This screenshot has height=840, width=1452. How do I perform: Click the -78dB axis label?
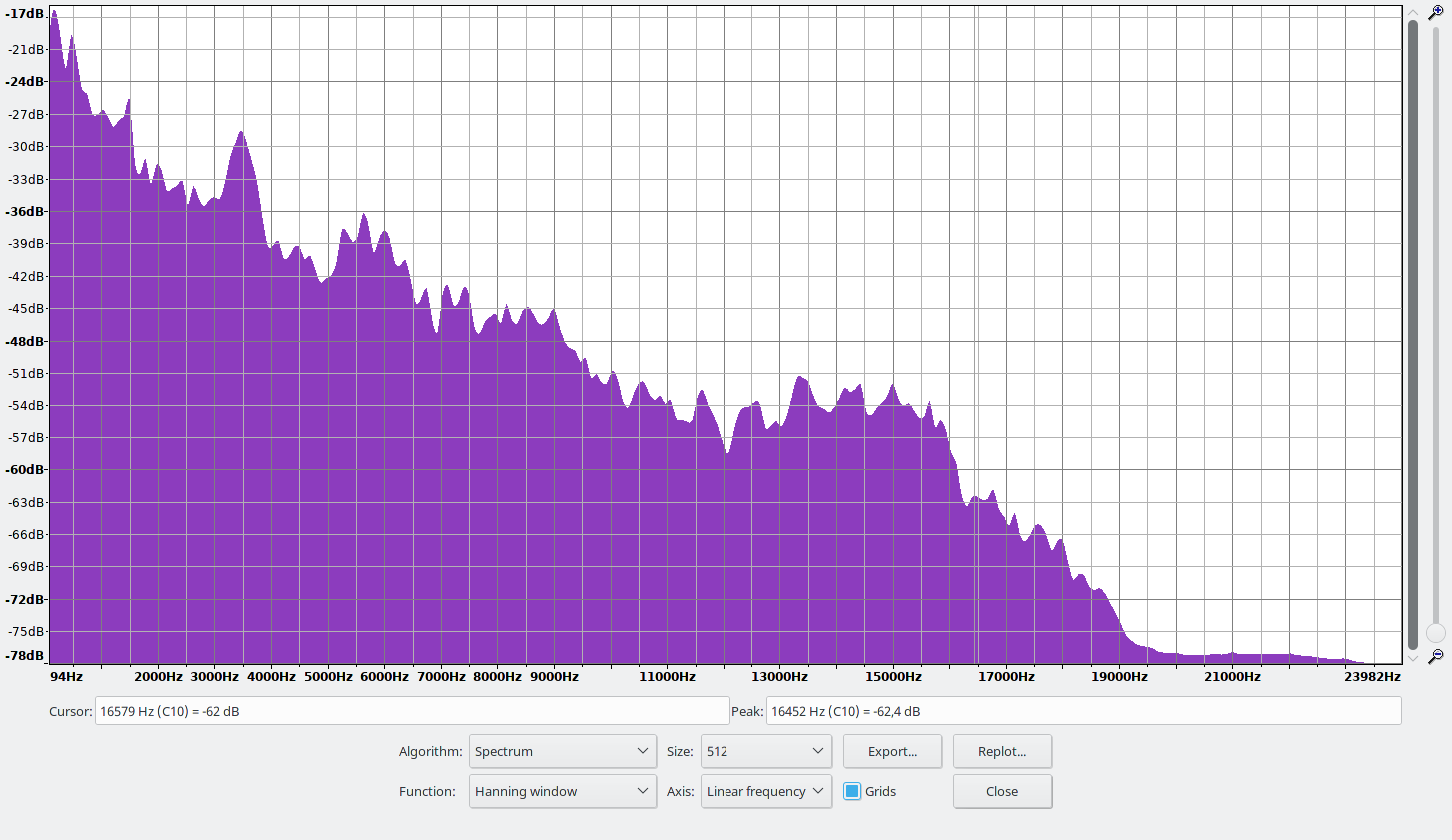[25, 655]
